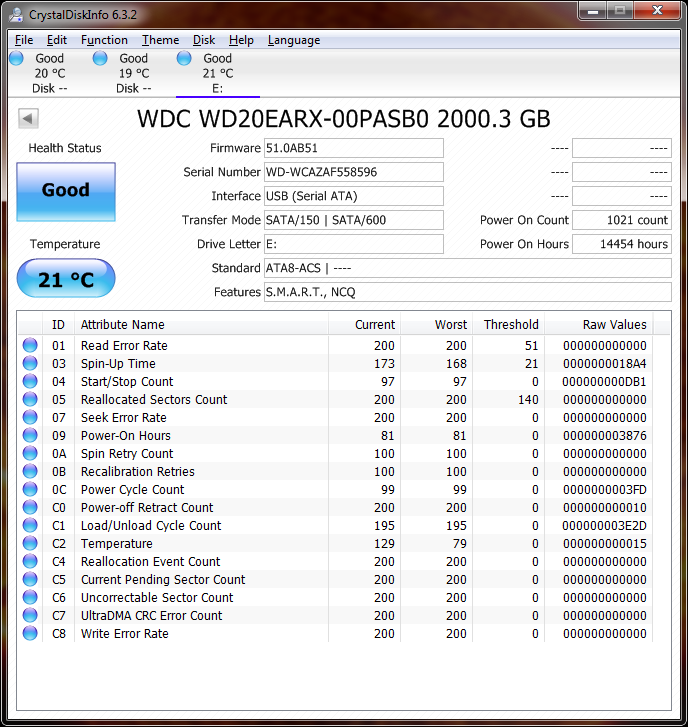This screenshot has width=688, height=727.
Task: Click raw value 0000000018A4
Action: [x=605, y=364]
